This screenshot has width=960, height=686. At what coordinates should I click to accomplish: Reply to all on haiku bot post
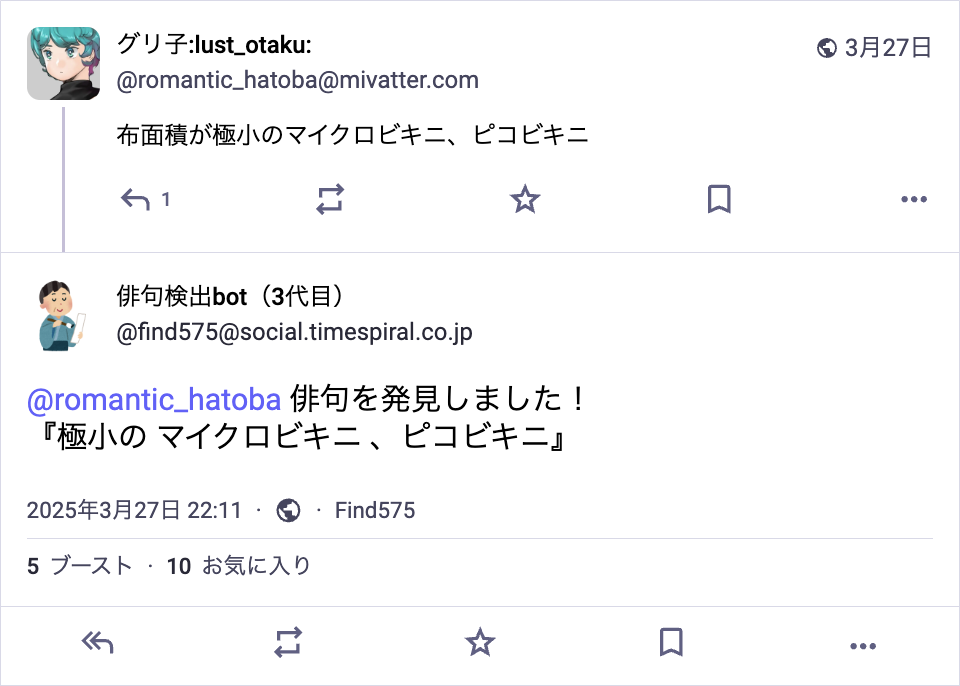tap(97, 643)
